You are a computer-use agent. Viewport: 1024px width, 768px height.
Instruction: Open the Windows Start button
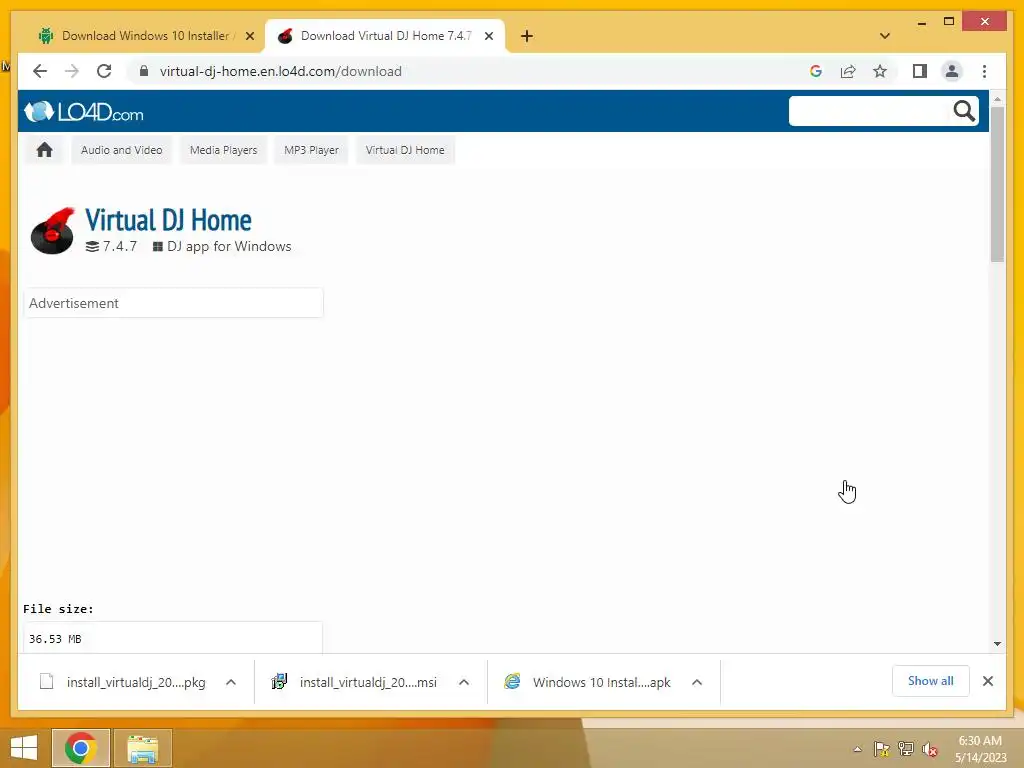[x=24, y=748]
